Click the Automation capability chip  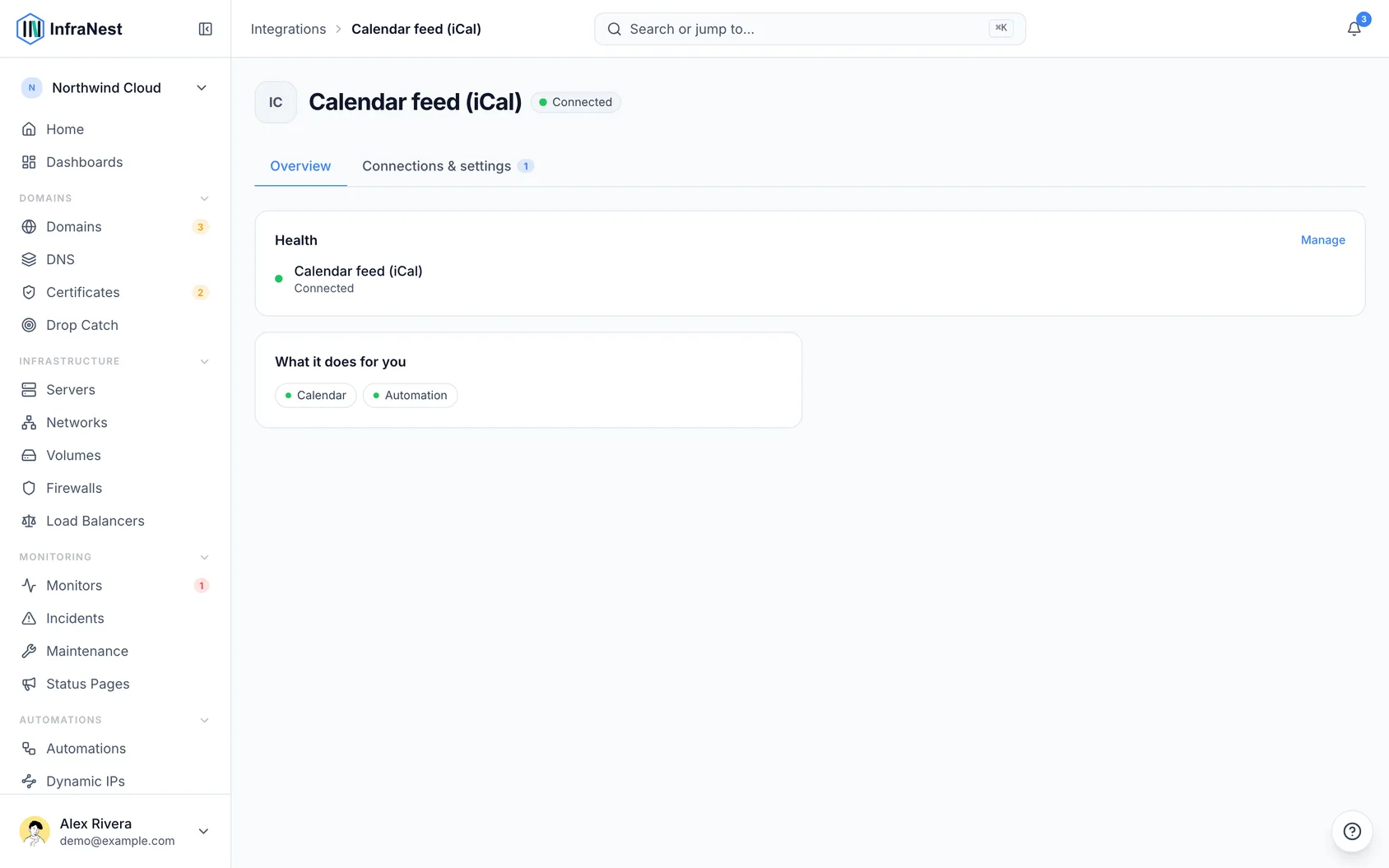coord(410,396)
